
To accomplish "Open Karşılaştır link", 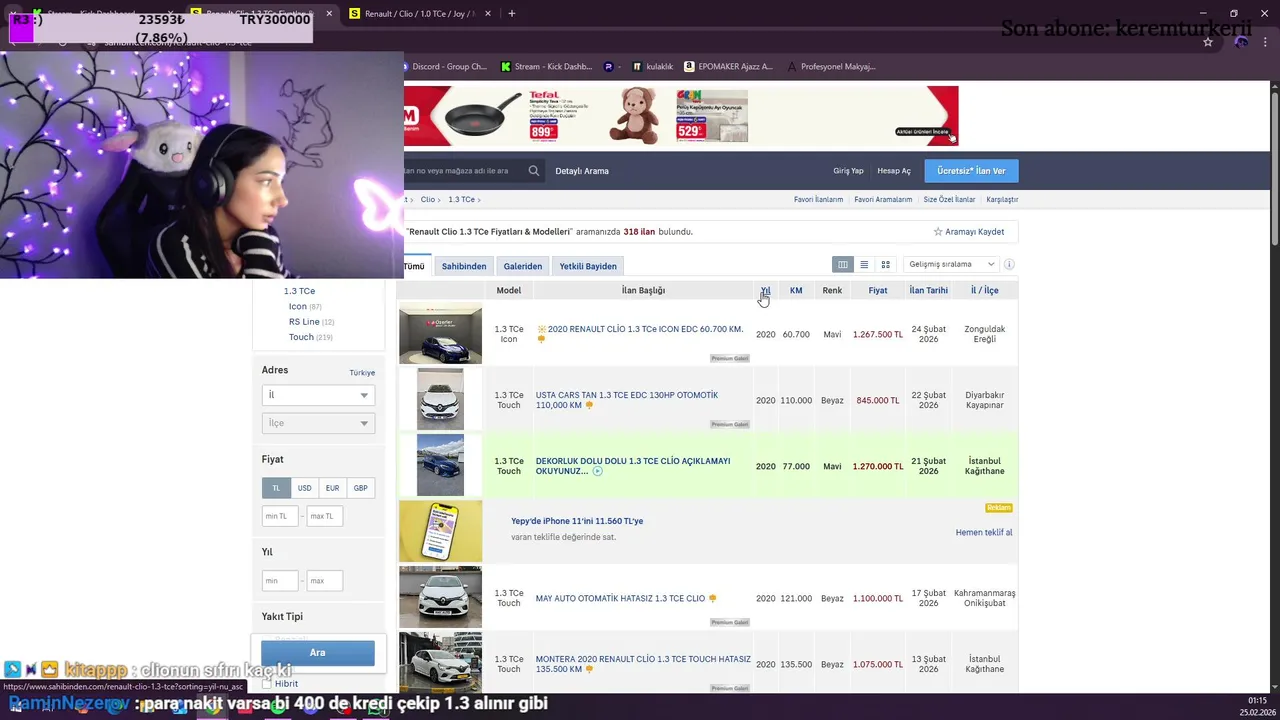I will (x=1002, y=200).
